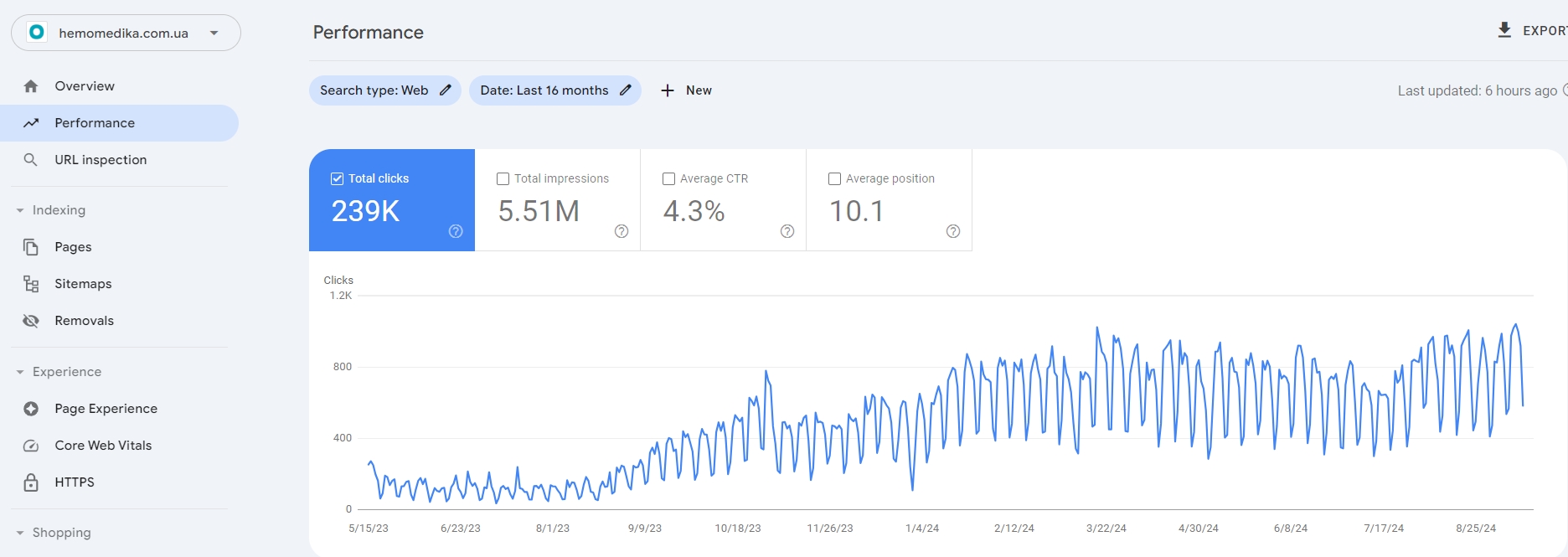Open the hemomedika.com.ua property dropdown

tap(126, 33)
